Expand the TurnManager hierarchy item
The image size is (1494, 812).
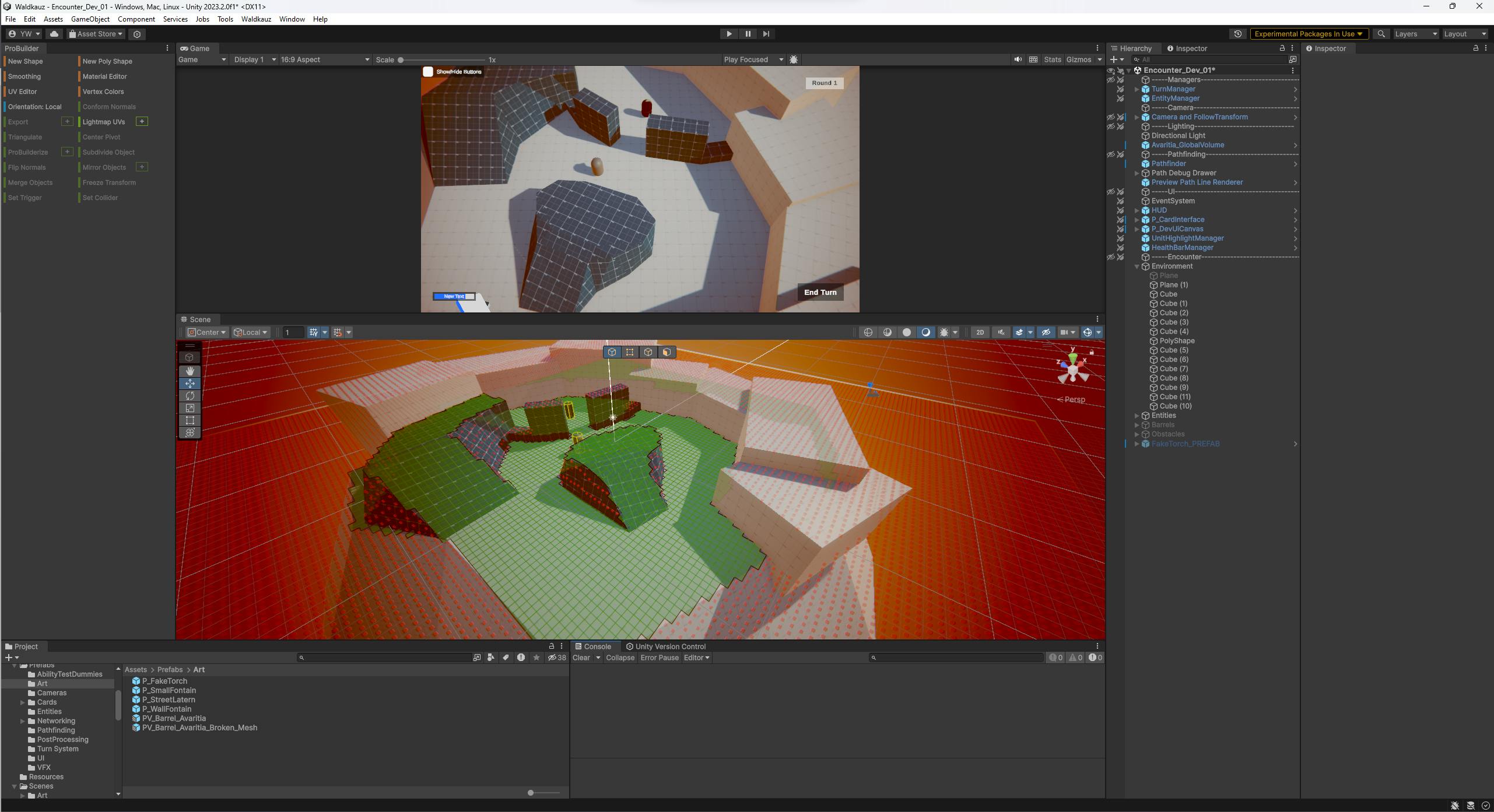point(1137,89)
